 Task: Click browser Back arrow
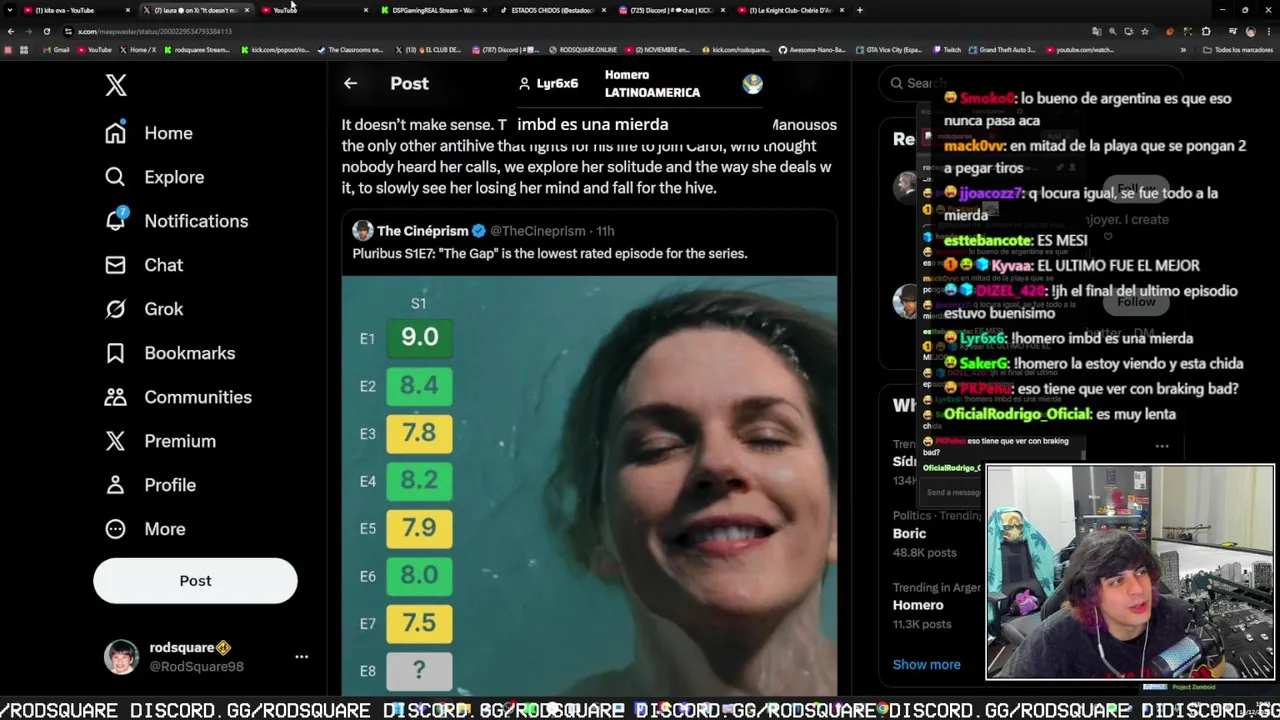pos(11,31)
